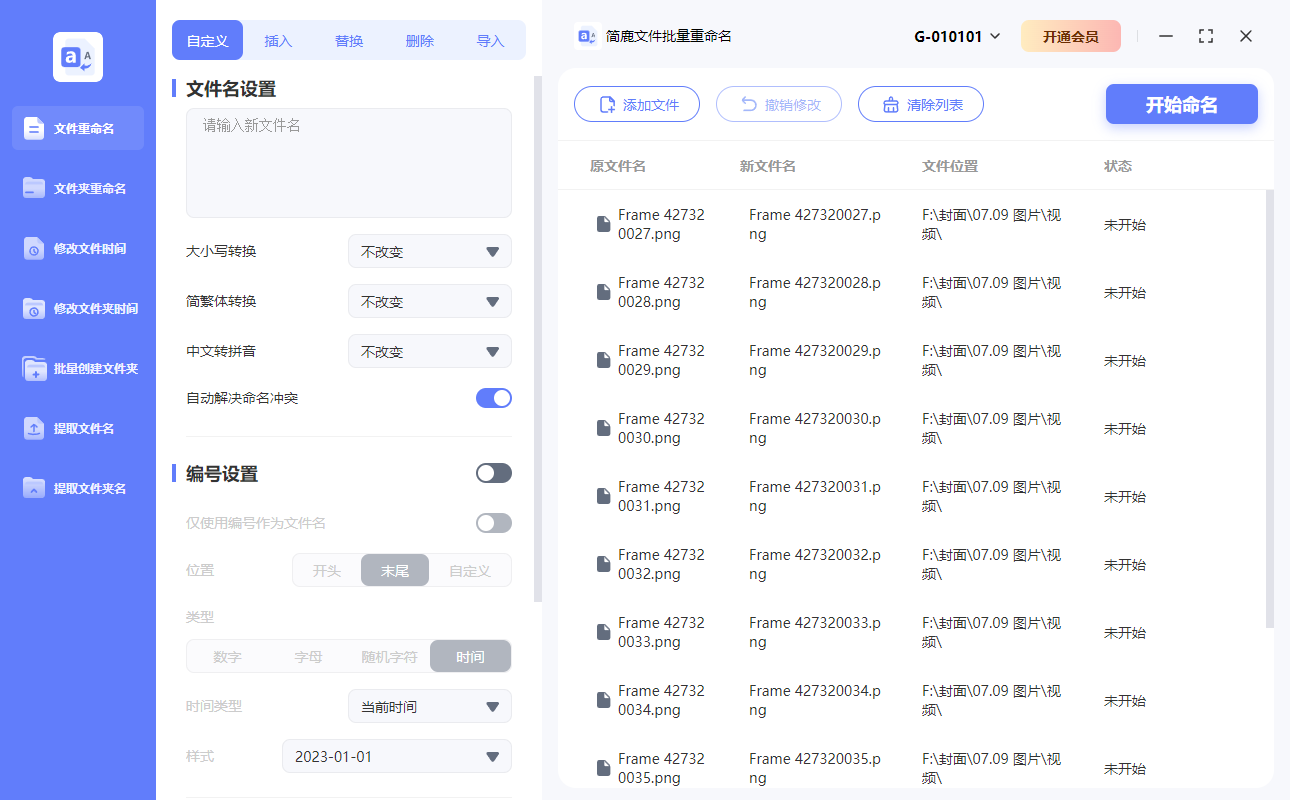Open 提取文件名 sidebar icon
The width and height of the screenshot is (1290, 800).
coord(34,428)
